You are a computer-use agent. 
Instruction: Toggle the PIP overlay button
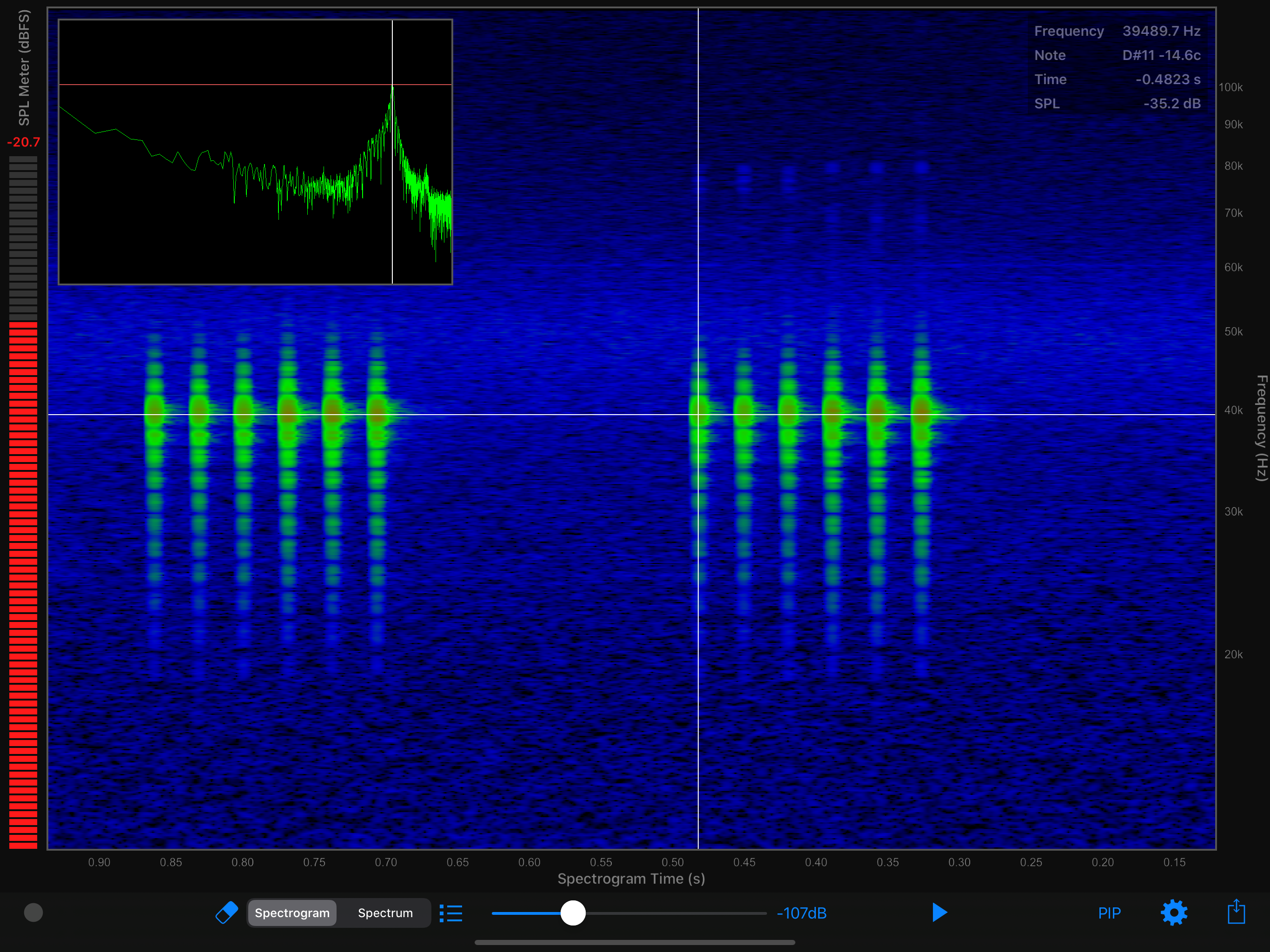[1109, 912]
